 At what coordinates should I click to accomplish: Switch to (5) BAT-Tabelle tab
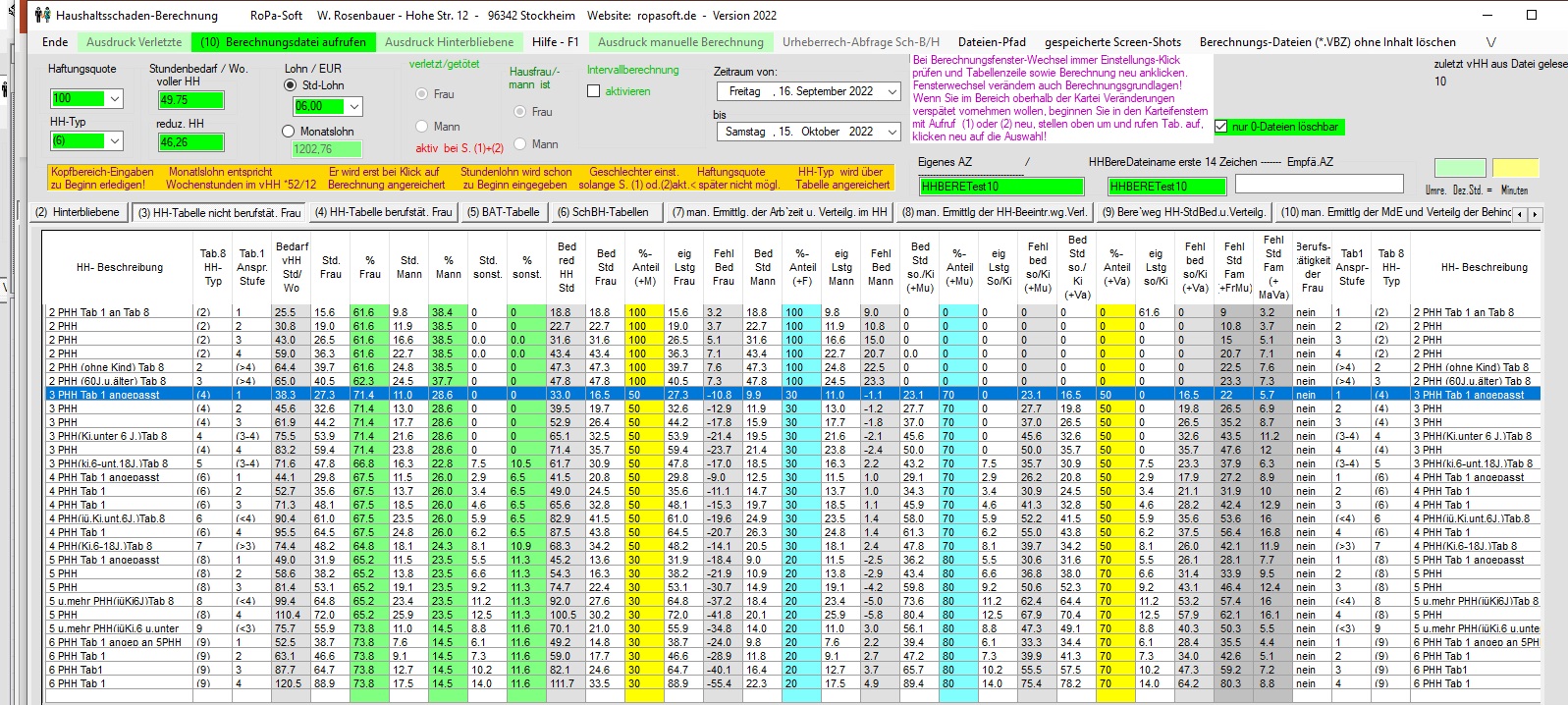503,212
